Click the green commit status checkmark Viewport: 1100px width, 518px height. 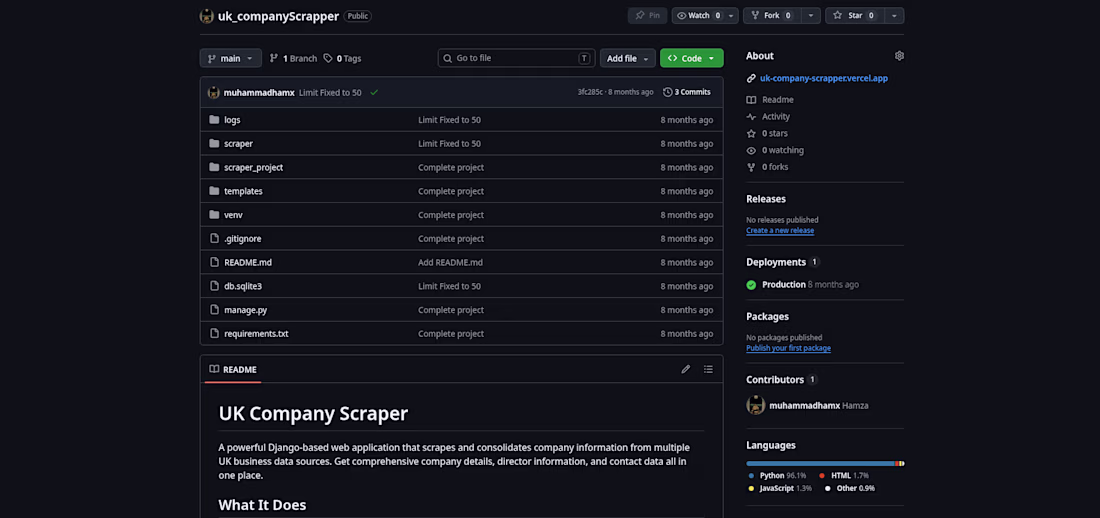[374, 92]
